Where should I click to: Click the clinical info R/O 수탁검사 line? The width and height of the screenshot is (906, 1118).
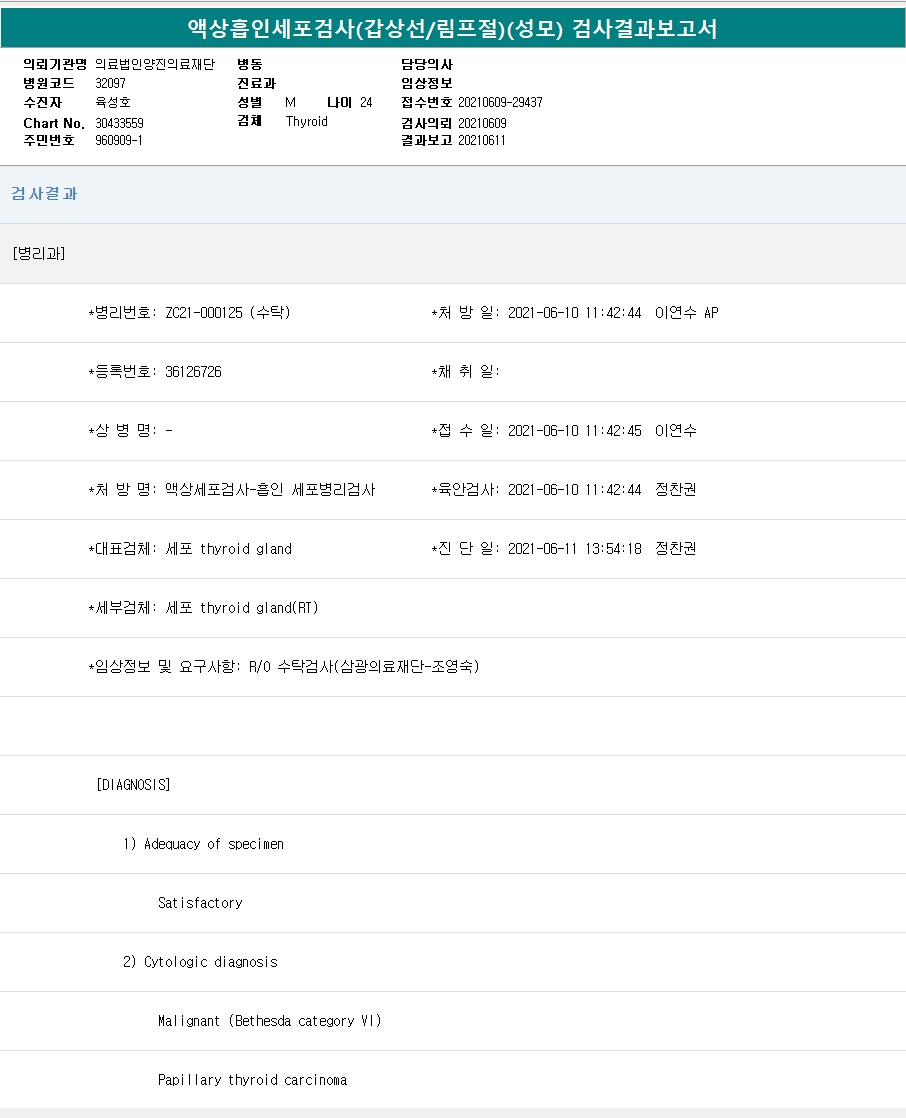284,667
